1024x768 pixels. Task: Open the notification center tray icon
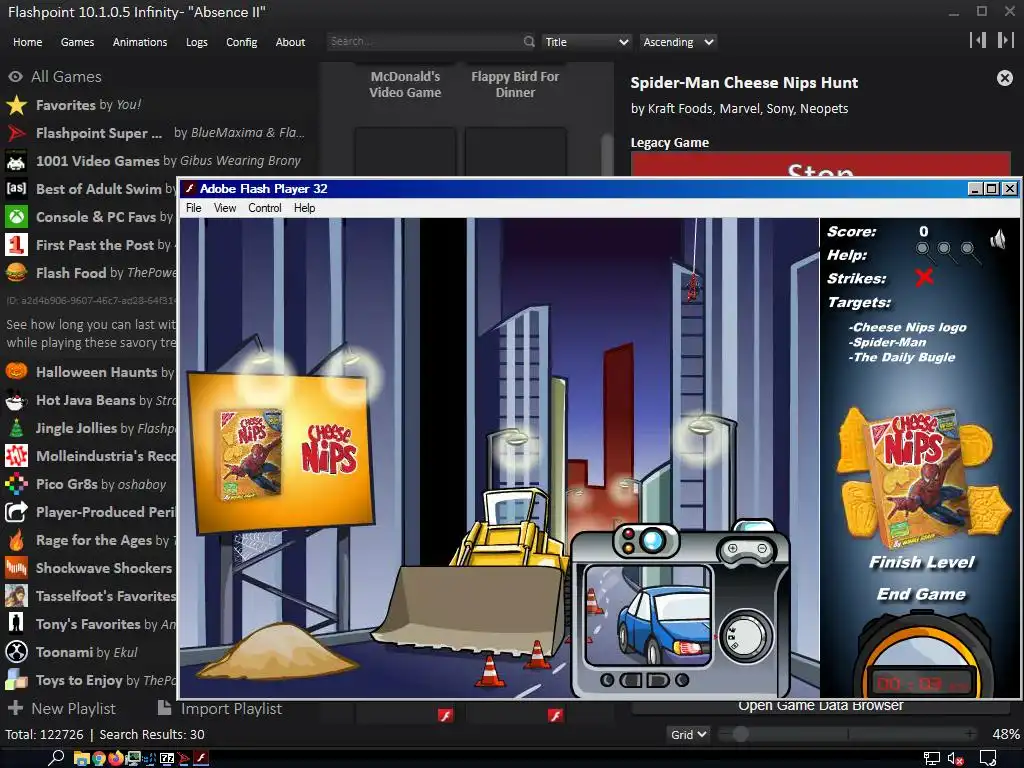coord(988,758)
